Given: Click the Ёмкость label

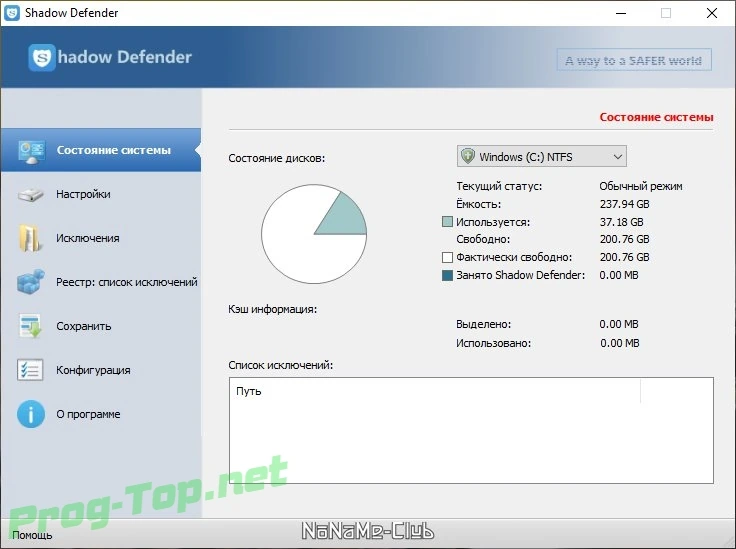Looking at the screenshot, I should coord(479,204).
